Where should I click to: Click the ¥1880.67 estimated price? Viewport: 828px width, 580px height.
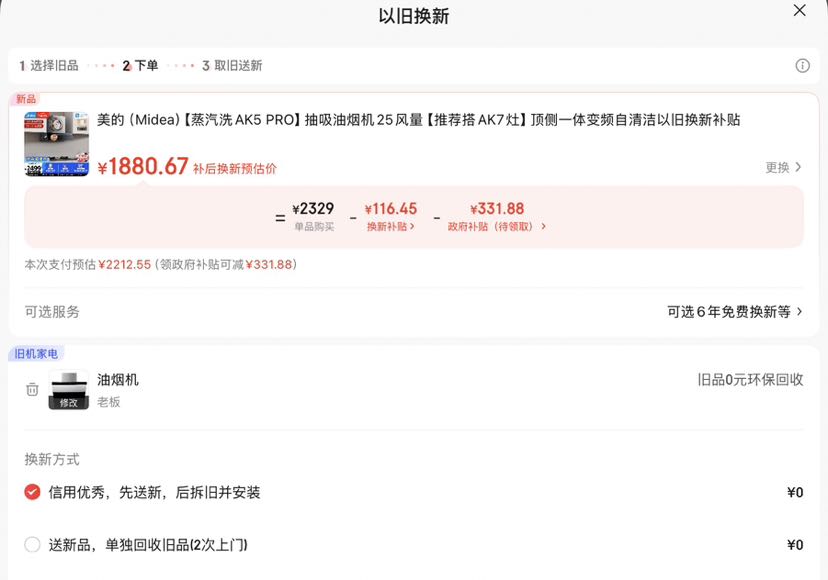pos(143,166)
